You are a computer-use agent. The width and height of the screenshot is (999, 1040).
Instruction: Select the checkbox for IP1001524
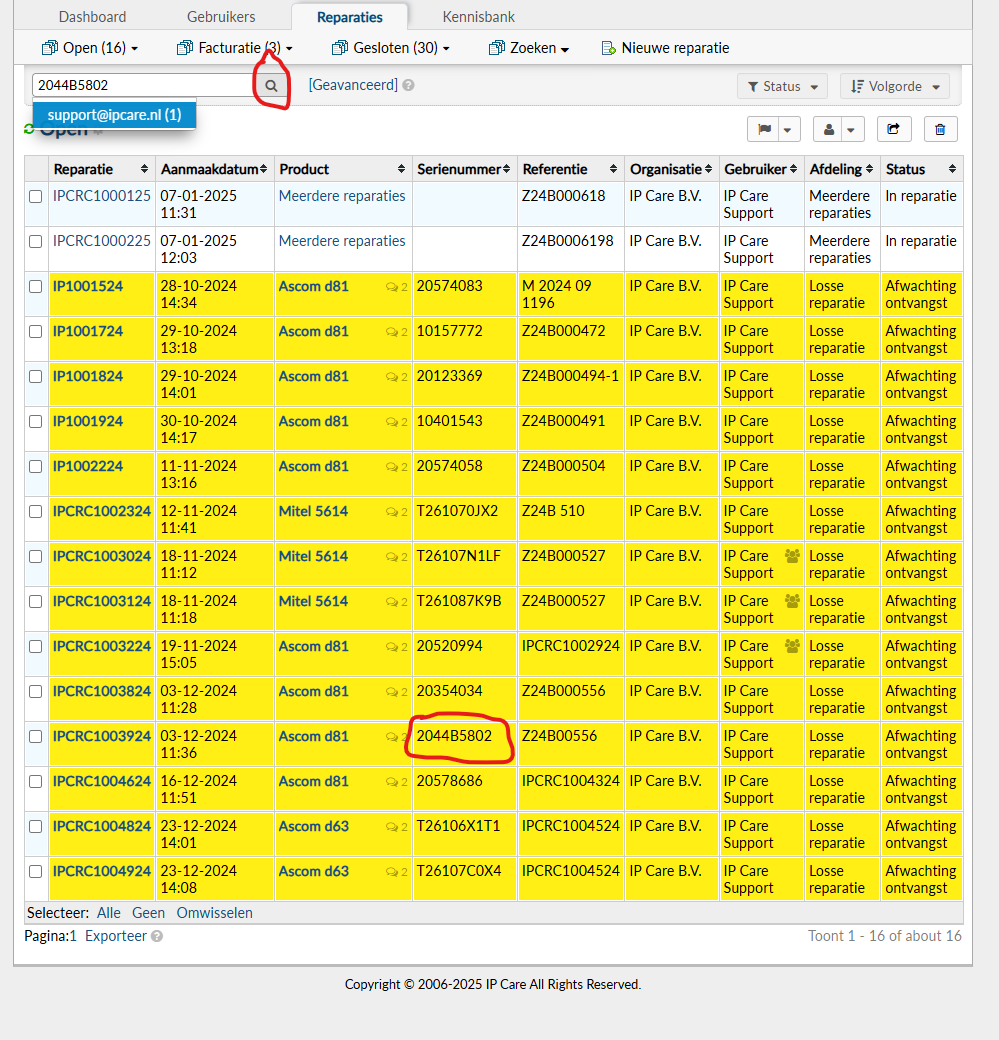click(35, 287)
